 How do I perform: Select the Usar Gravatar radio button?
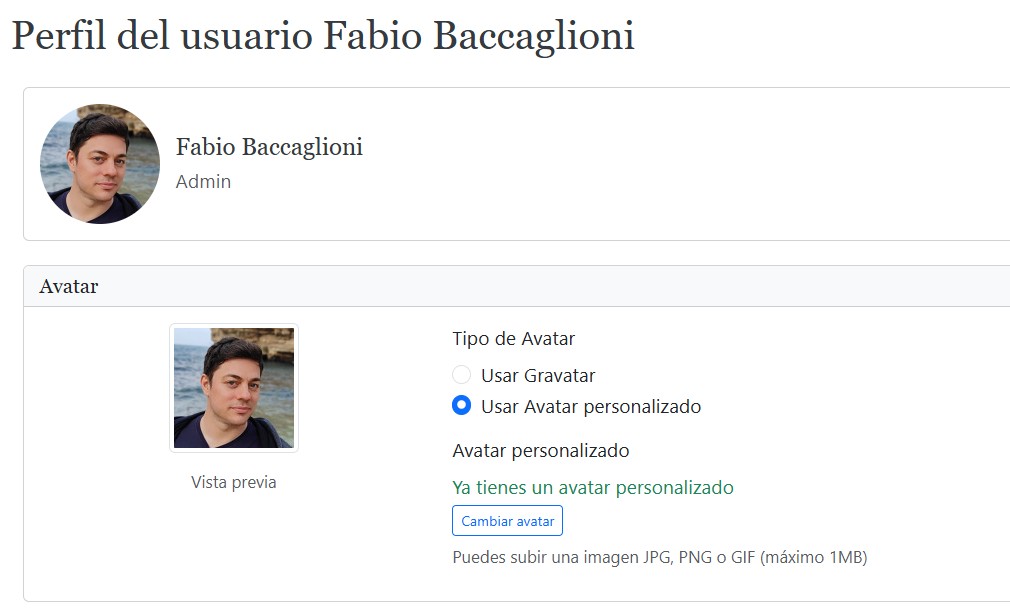coord(461,375)
